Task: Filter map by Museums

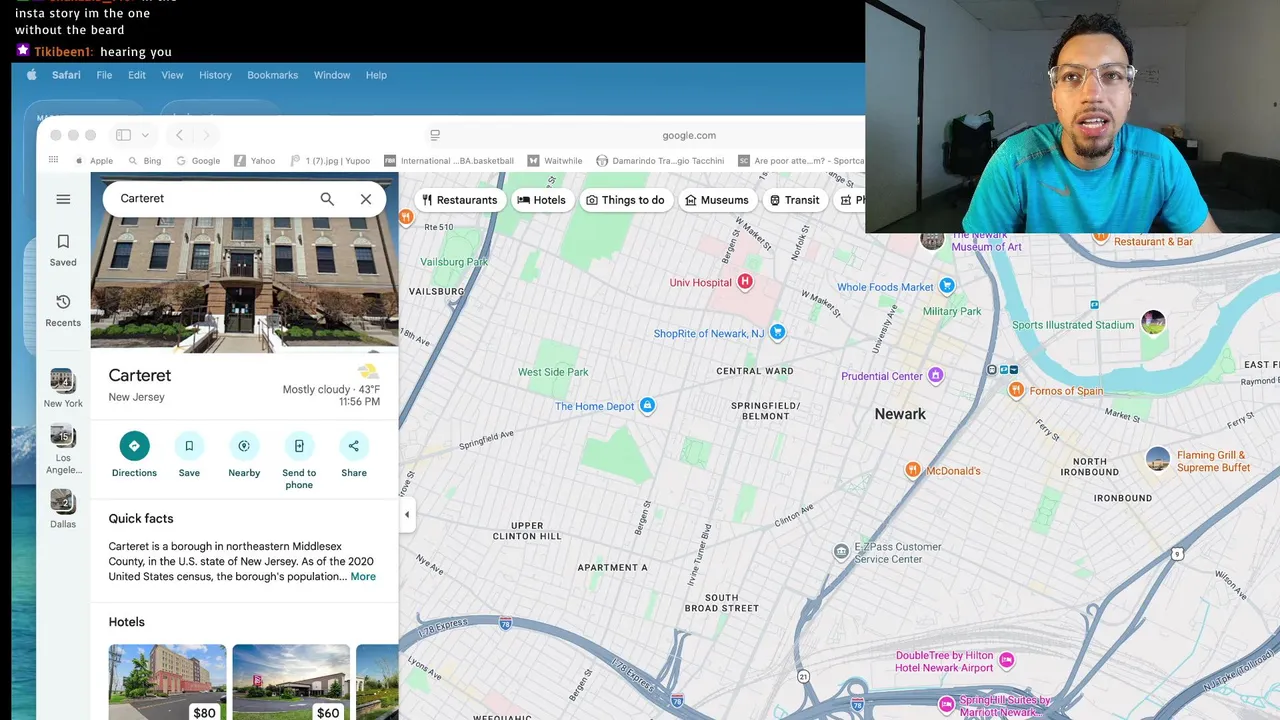Action: pyautogui.click(x=716, y=200)
